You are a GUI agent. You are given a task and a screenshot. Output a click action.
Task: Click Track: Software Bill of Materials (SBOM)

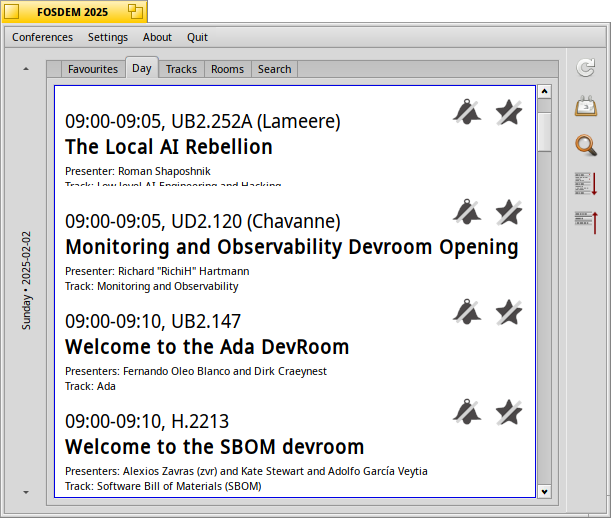click(163, 486)
